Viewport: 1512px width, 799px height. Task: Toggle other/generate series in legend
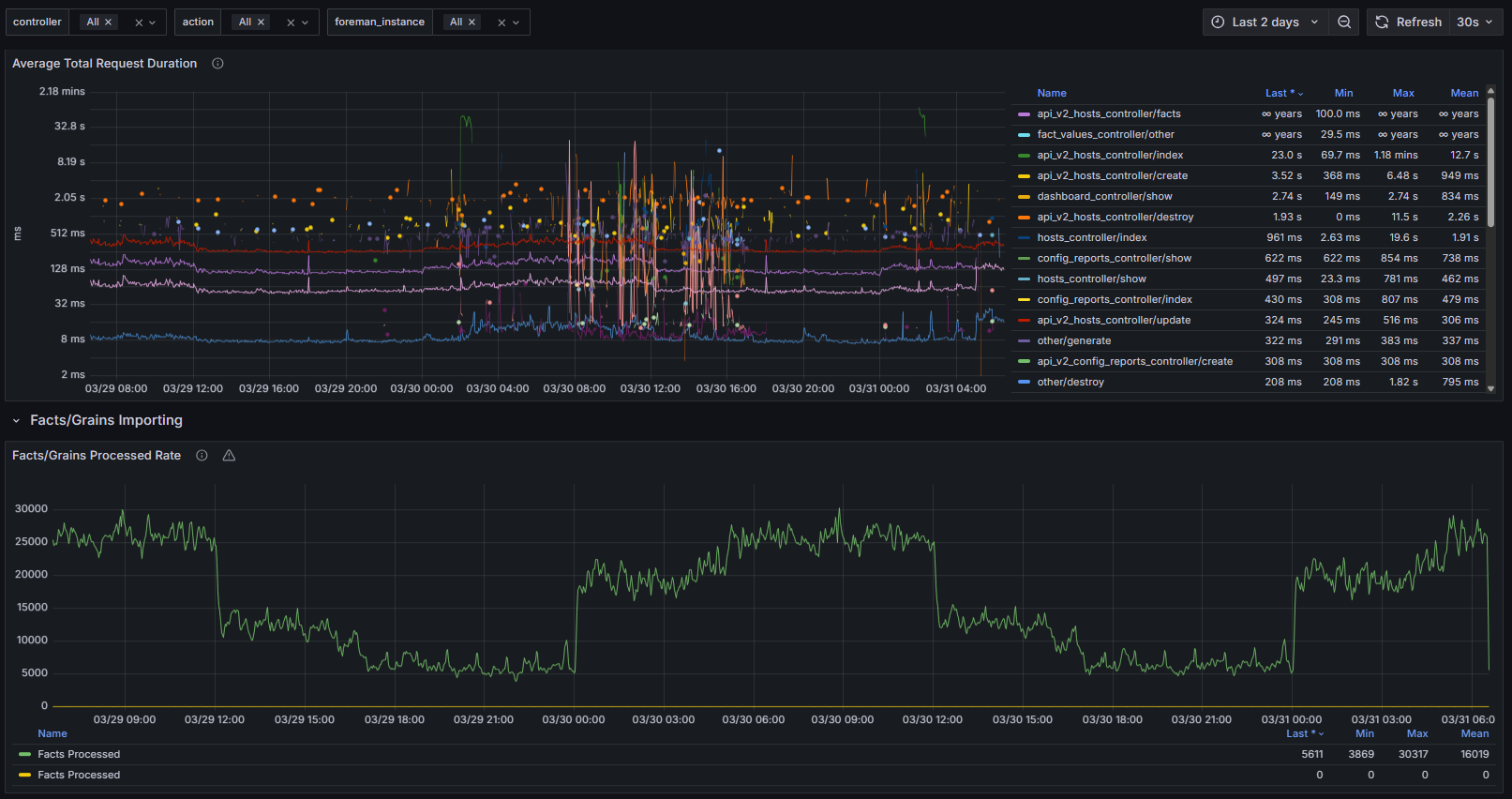coord(1073,341)
